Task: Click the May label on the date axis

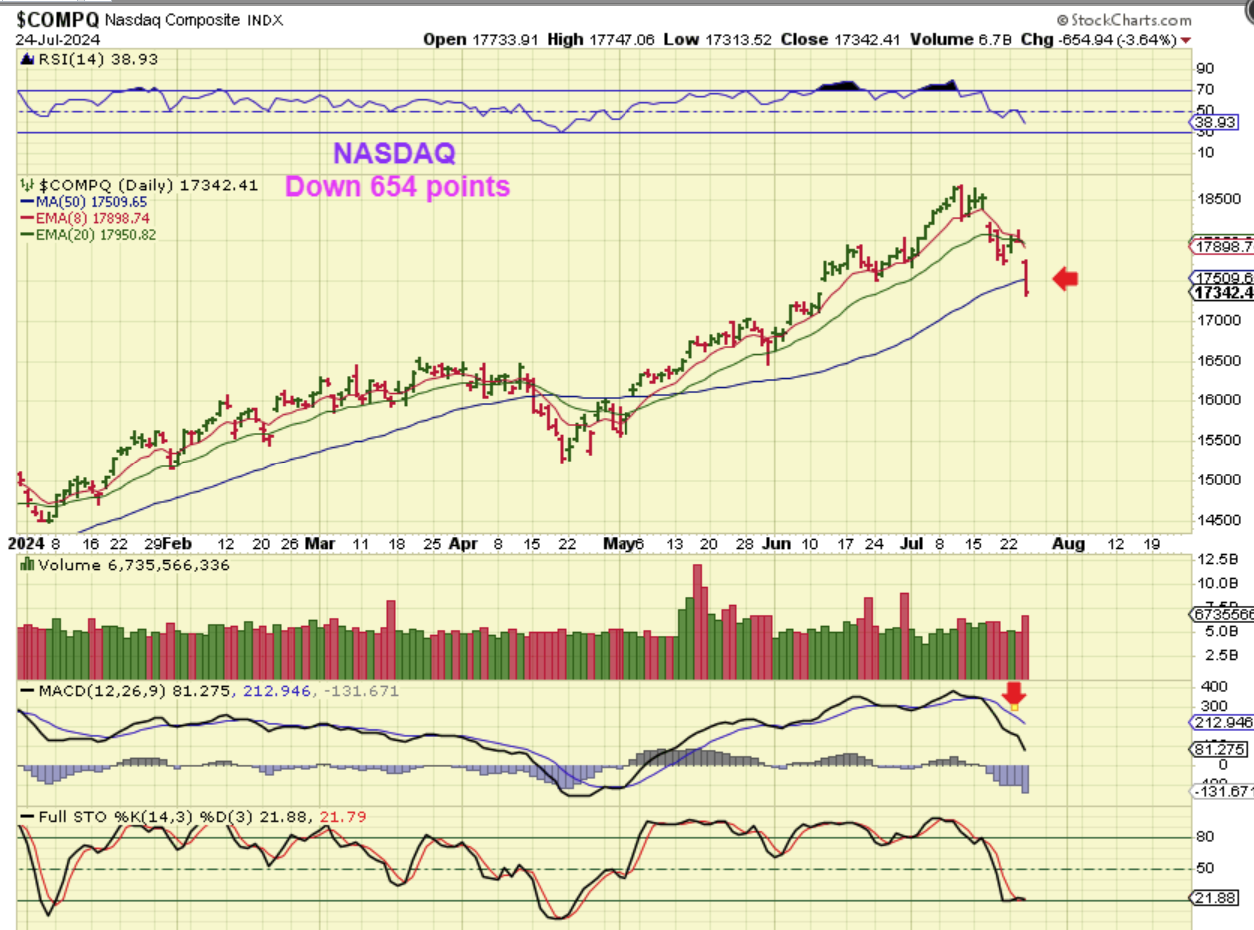Action: point(619,543)
